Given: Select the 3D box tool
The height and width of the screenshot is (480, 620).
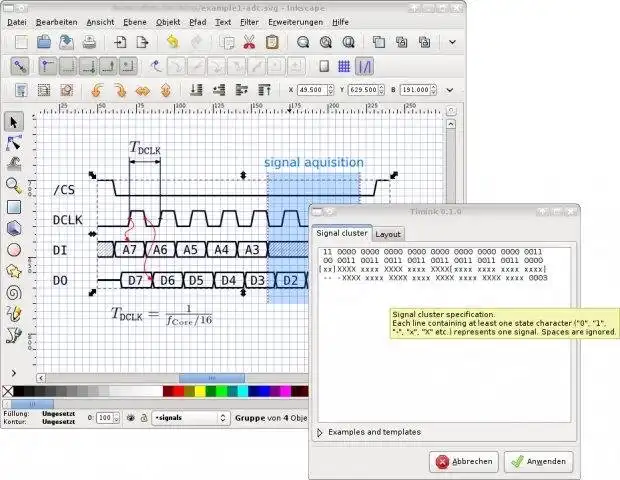Looking at the screenshot, I should click(x=14, y=228).
